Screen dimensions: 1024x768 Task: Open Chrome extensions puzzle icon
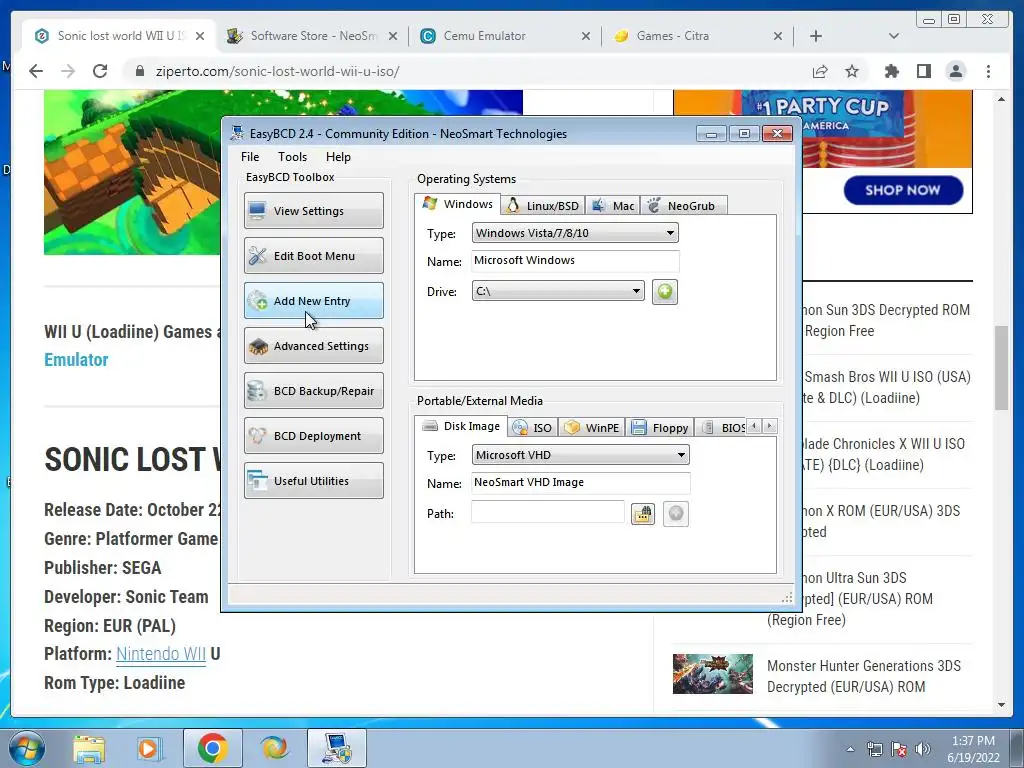891,71
